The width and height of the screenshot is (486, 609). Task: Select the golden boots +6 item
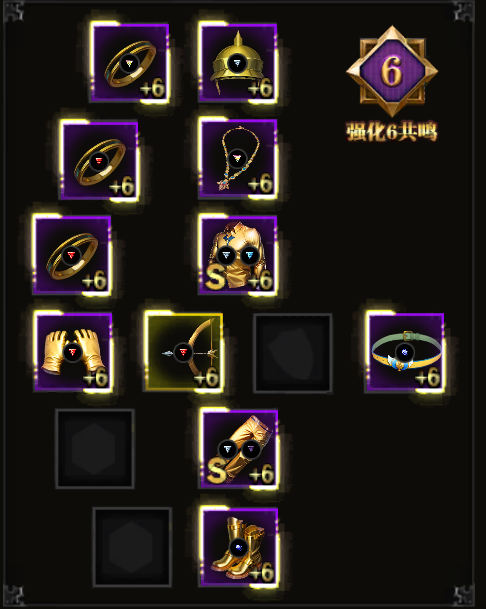pyautogui.click(x=239, y=546)
